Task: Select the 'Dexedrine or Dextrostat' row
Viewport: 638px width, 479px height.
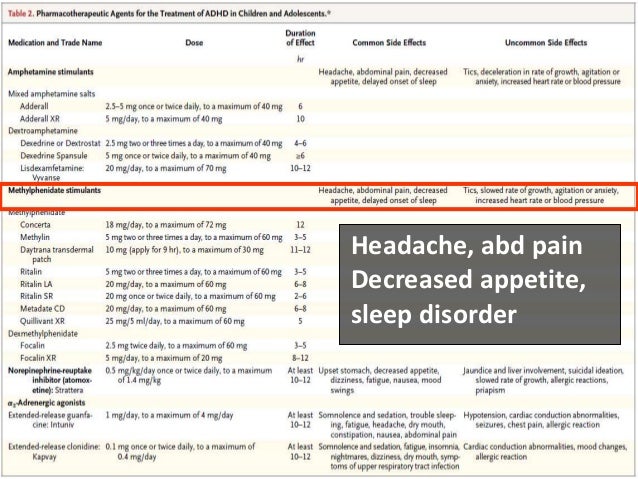Action: point(60,143)
